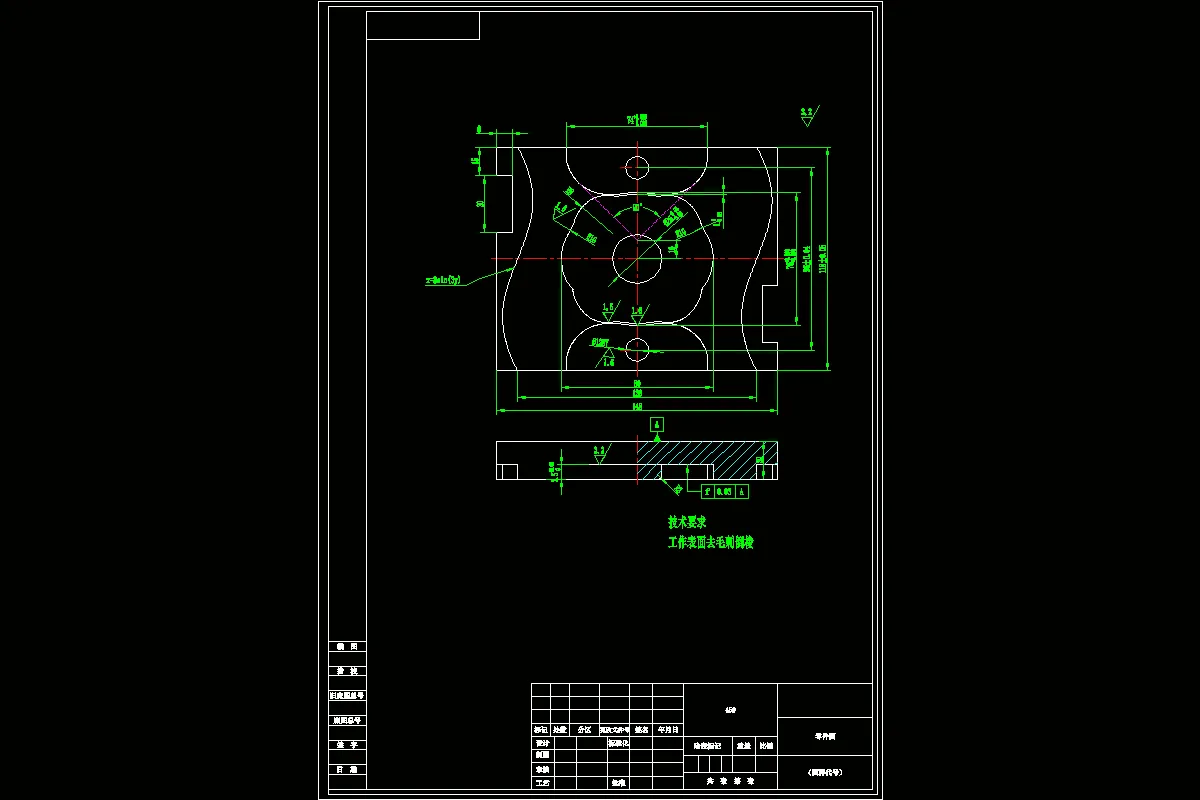
Task: Click the empty box at top-left of frame
Action: point(423,26)
